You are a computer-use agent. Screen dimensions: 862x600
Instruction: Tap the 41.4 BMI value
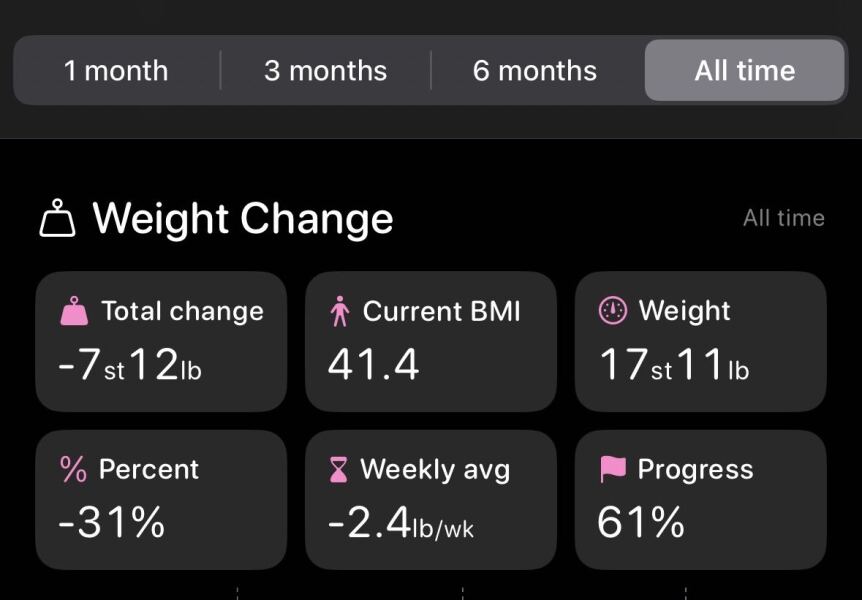click(373, 365)
